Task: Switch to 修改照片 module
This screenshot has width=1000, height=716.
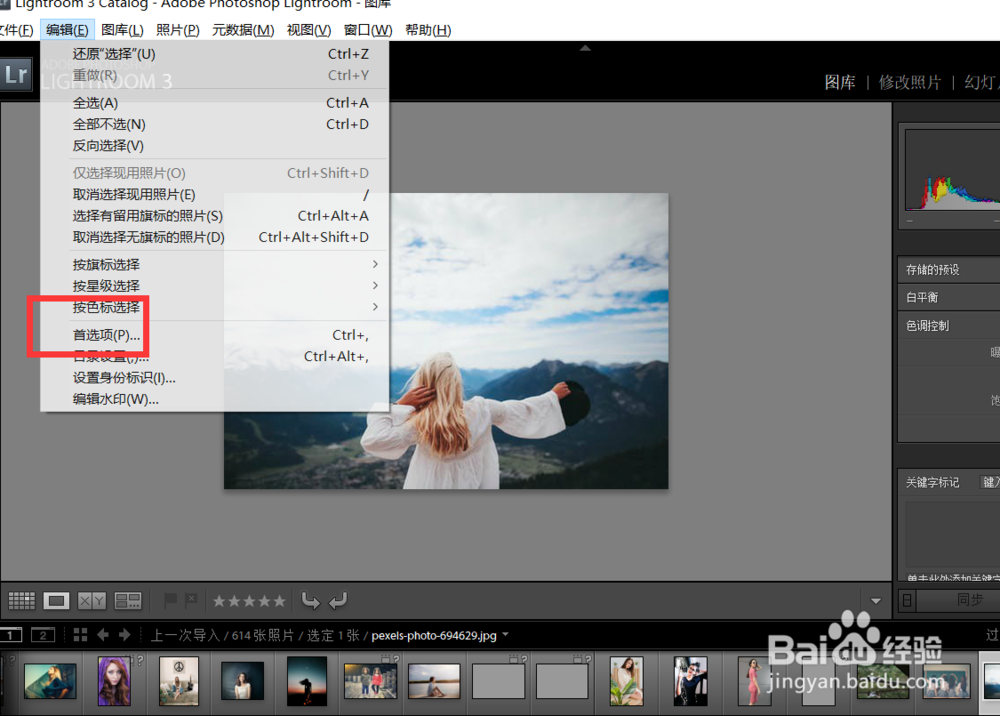Action: click(909, 82)
